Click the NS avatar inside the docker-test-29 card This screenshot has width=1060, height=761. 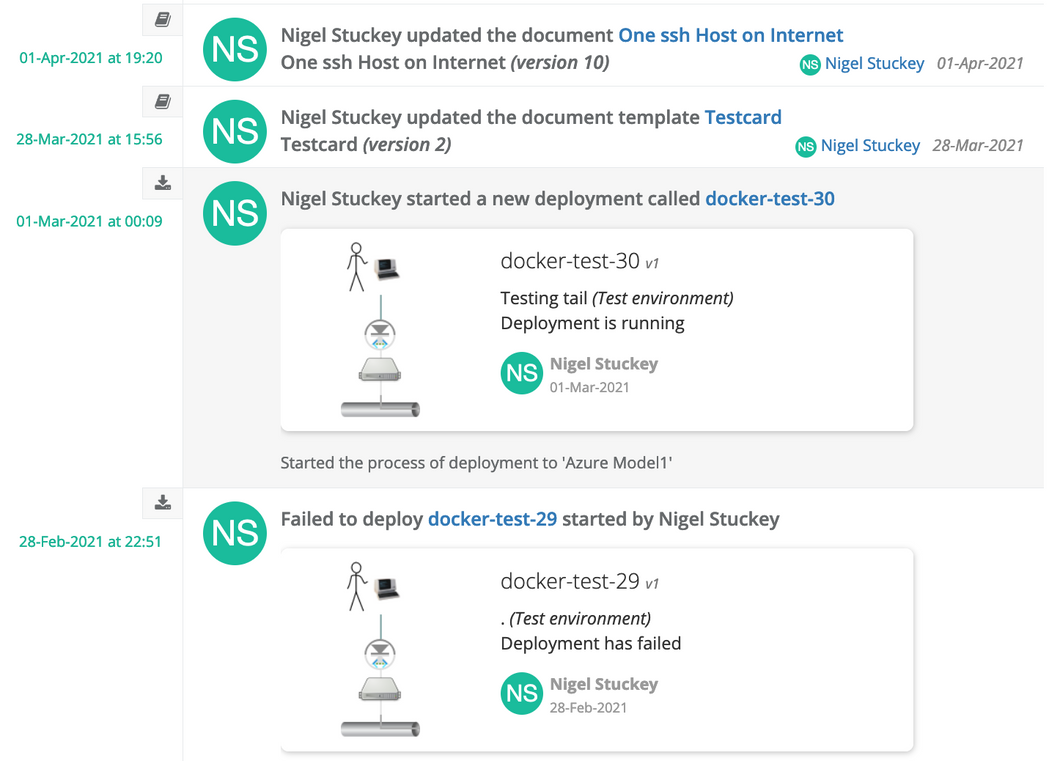pos(522,693)
